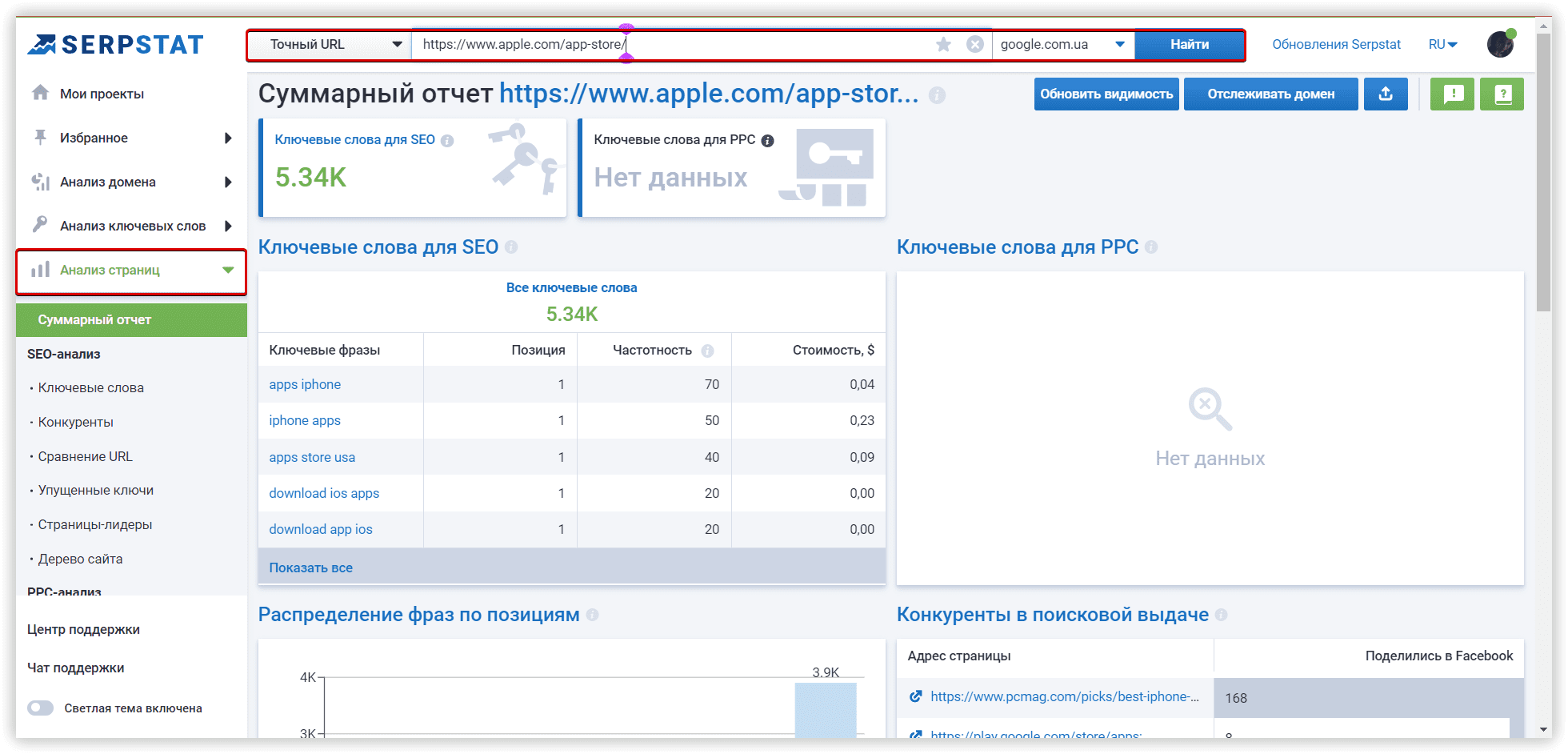Open Центр поддержки link
1568x754 pixels.
(x=83, y=629)
